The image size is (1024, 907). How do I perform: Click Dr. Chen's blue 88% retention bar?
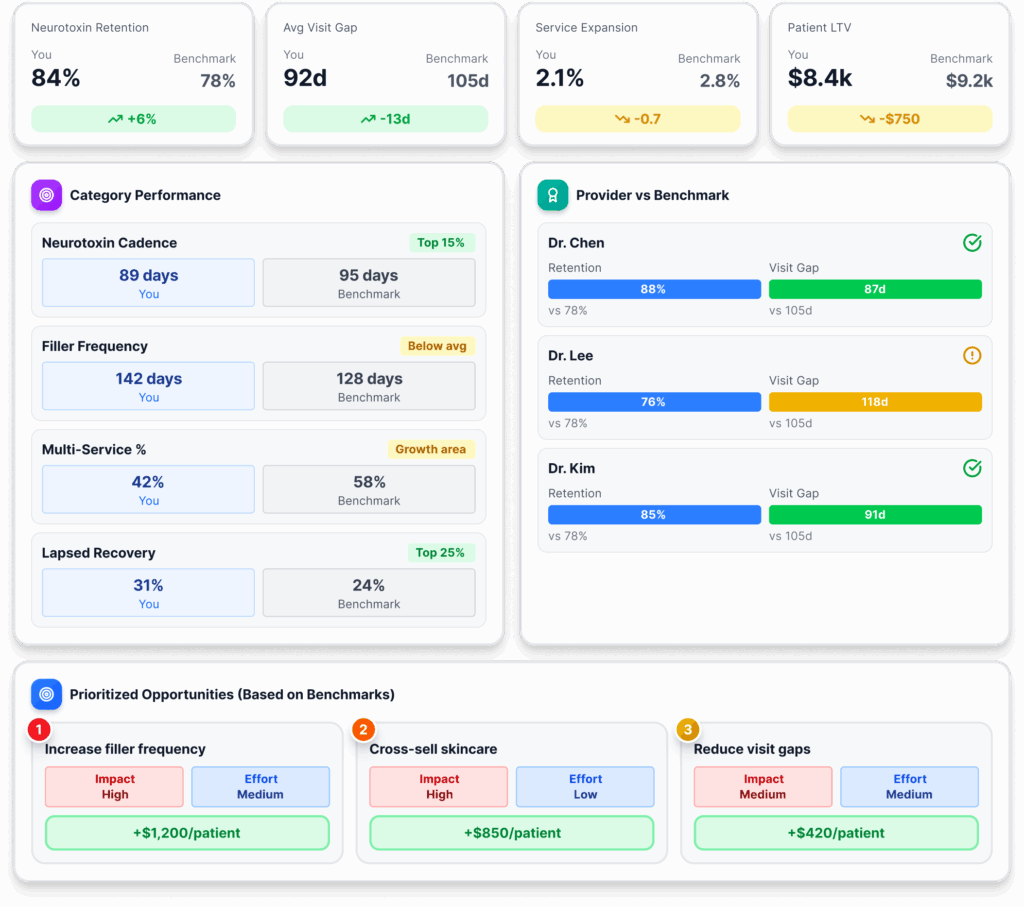[x=654, y=289]
